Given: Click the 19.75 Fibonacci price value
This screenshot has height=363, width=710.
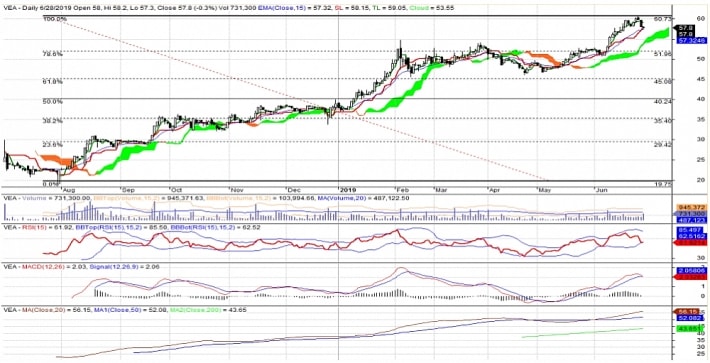Looking at the screenshot, I should click(662, 184).
